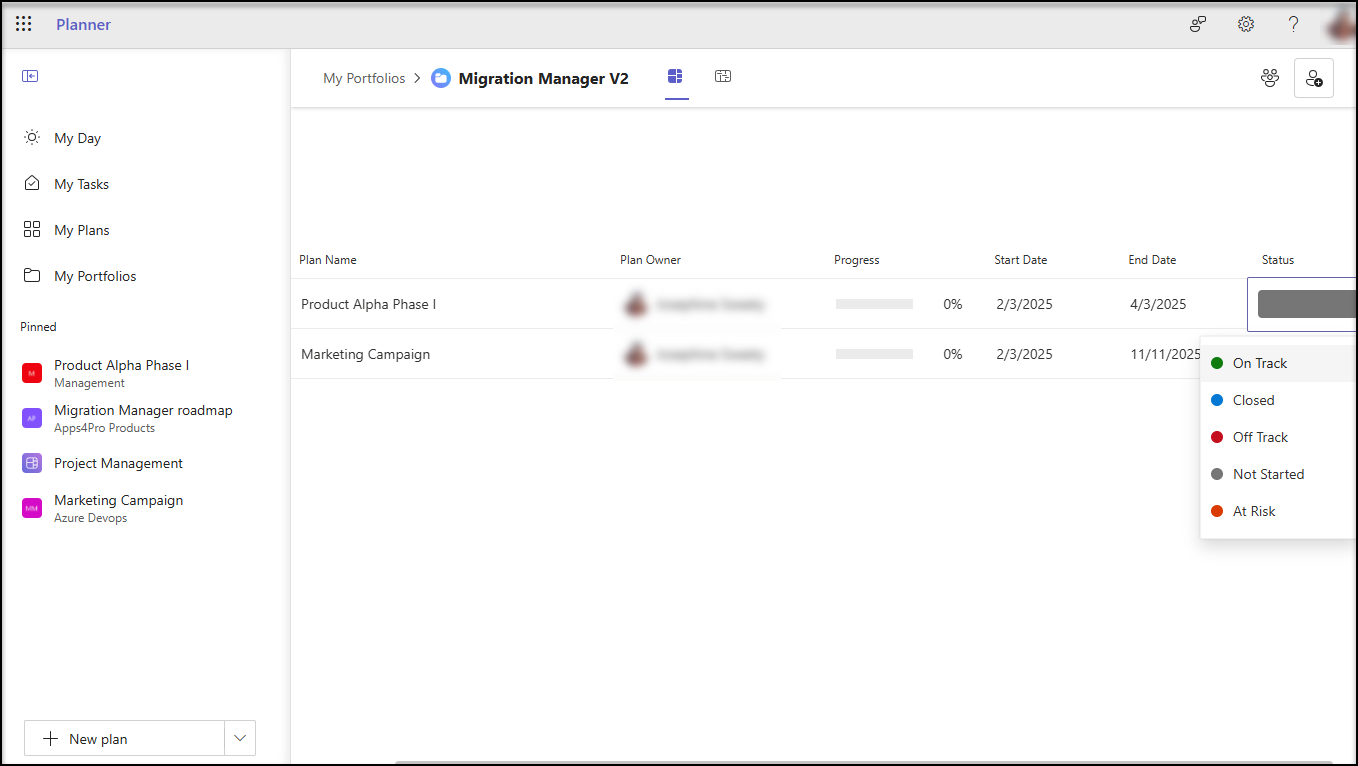View portfolio members with the people icon

click(1269, 77)
